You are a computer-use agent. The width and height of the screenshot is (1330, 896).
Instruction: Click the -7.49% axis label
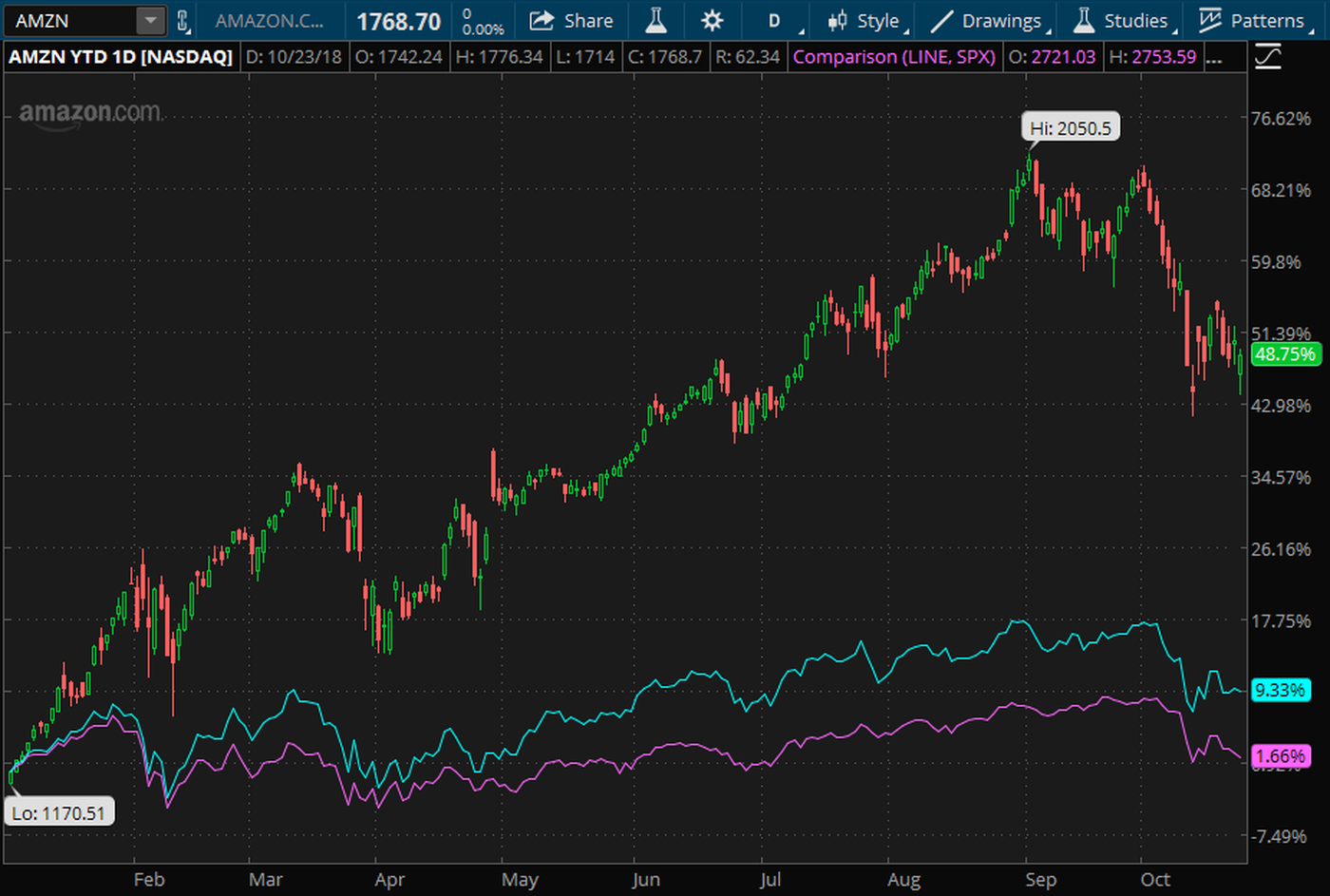pyautogui.click(x=1279, y=836)
